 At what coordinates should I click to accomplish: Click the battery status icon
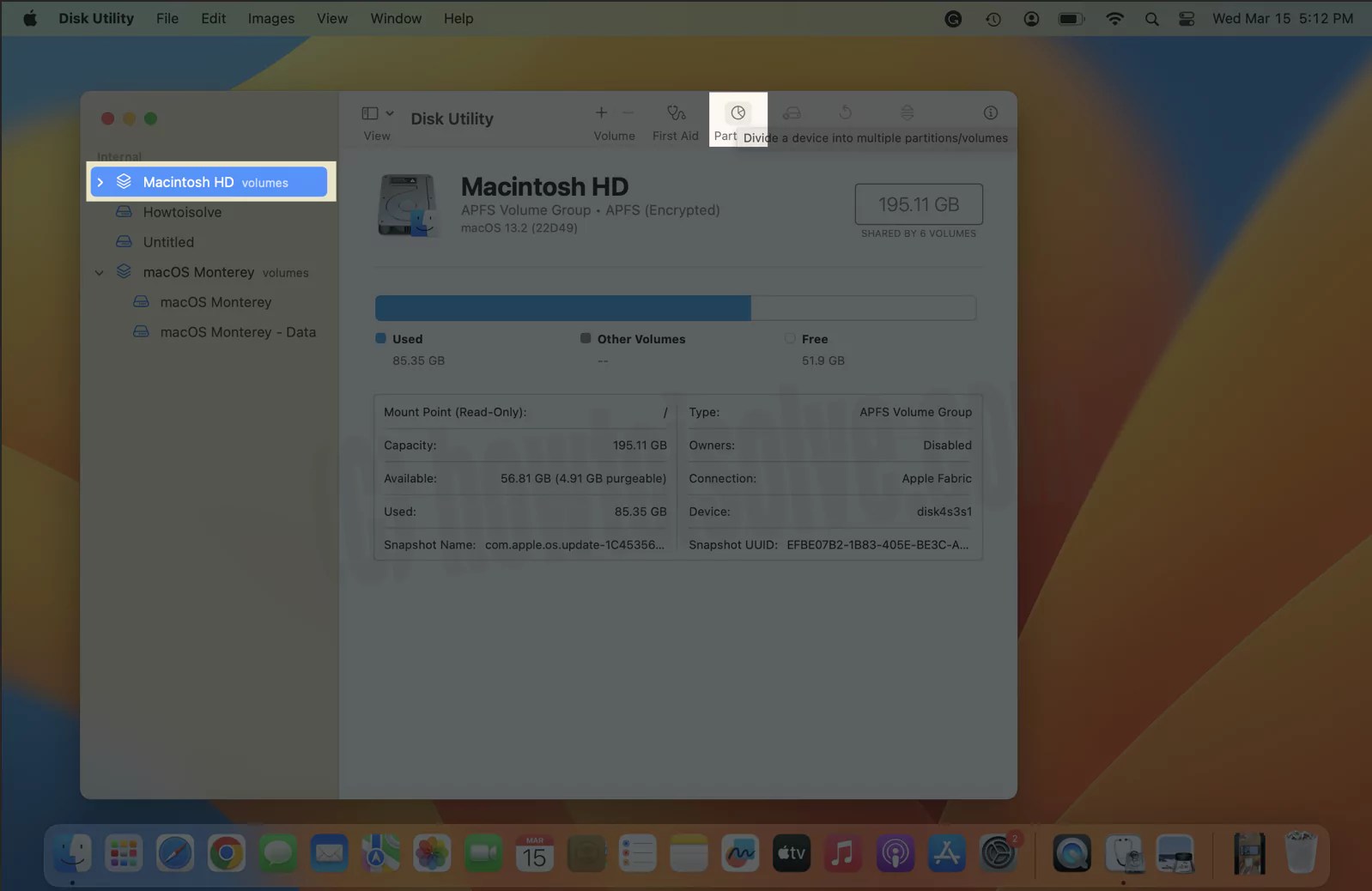1071,18
